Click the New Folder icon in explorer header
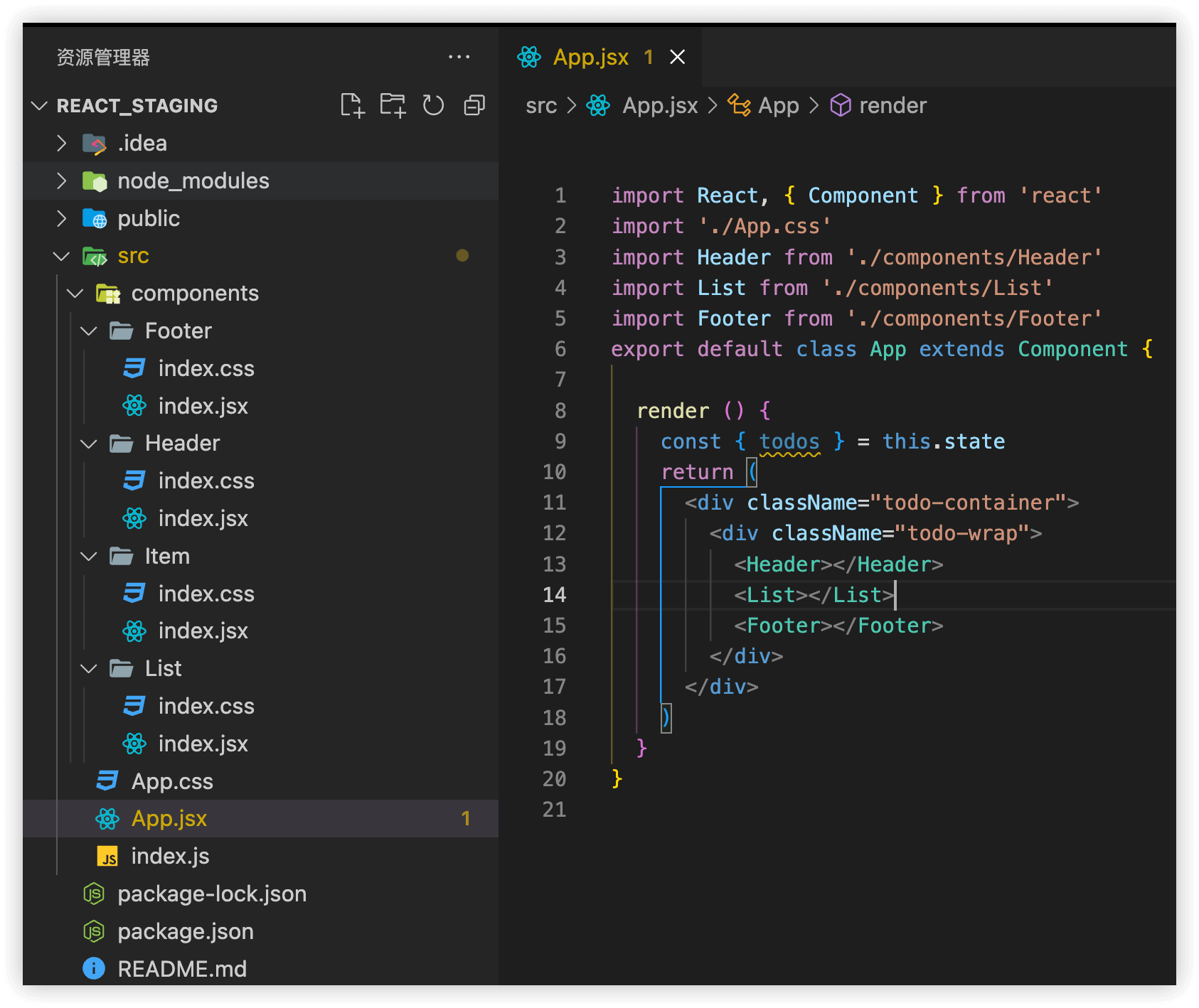This screenshot has width=1199, height=1008. (393, 105)
